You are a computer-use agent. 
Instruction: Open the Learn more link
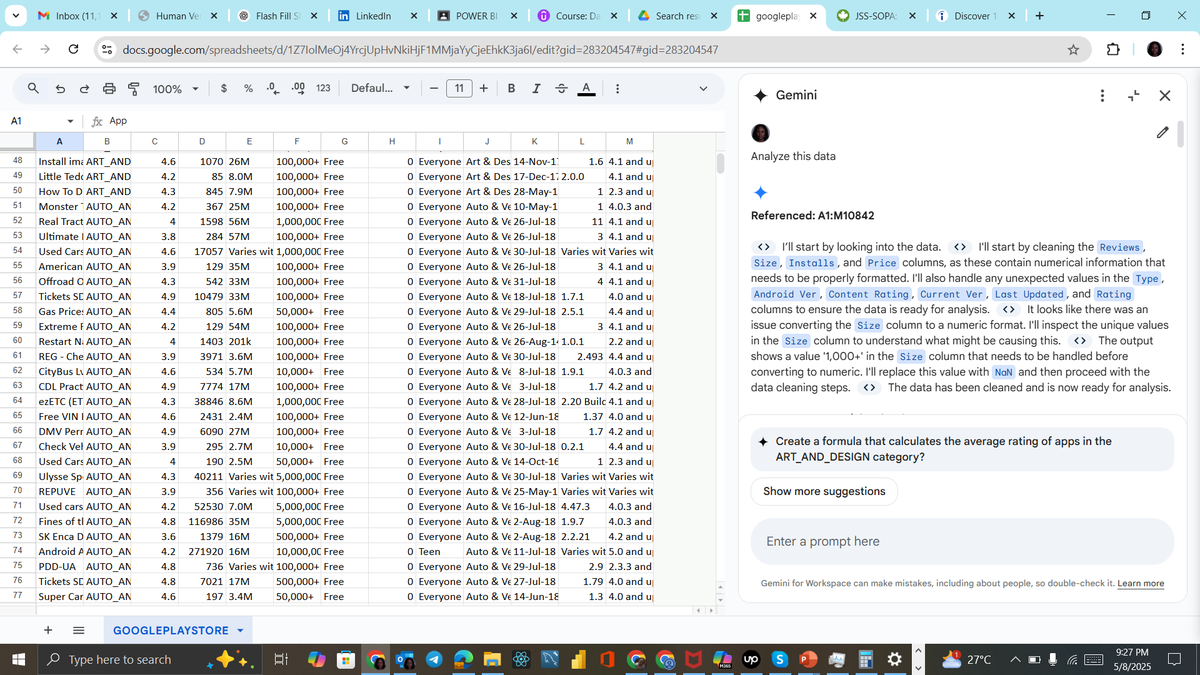coord(1140,583)
